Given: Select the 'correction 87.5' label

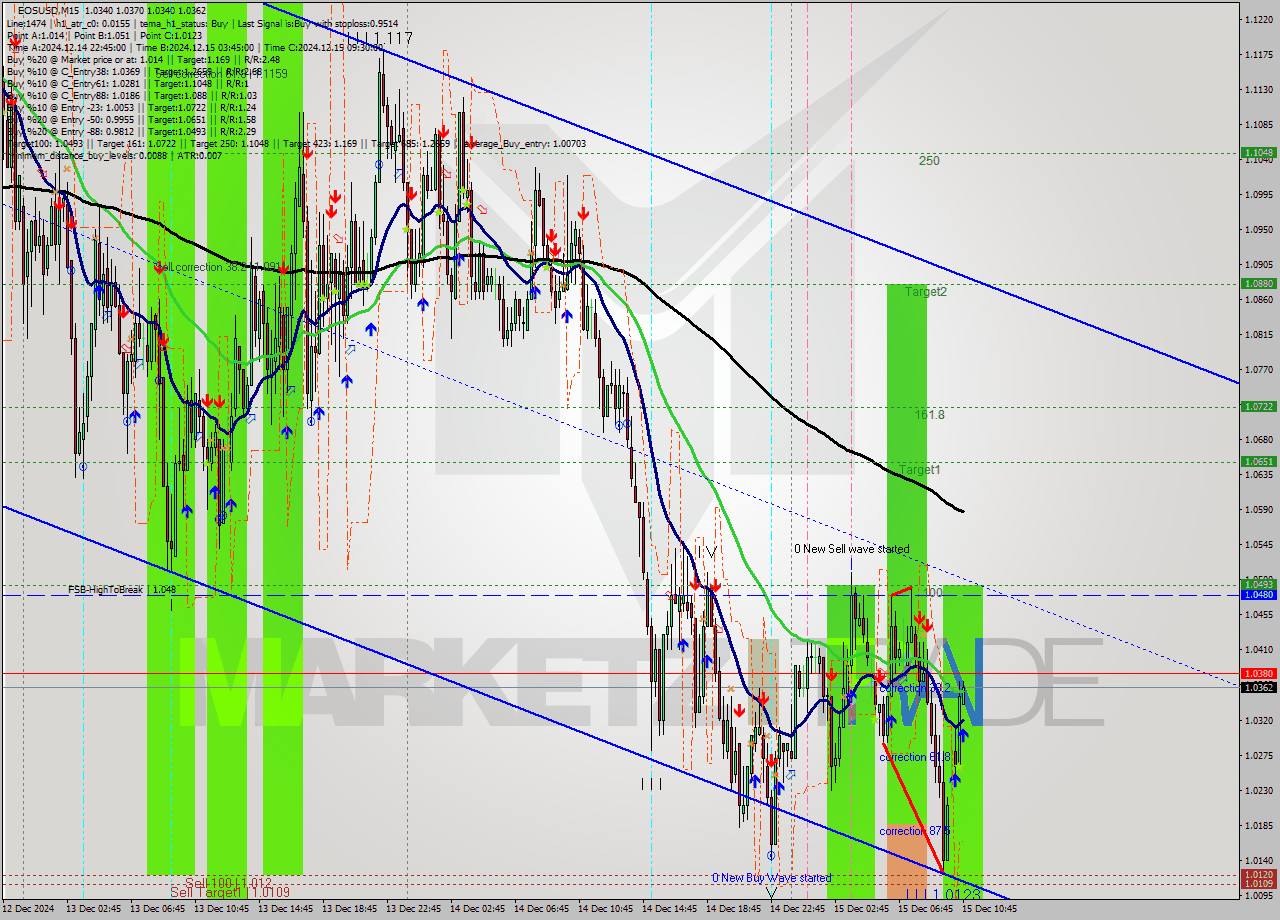Looking at the screenshot, I should 915,831.
